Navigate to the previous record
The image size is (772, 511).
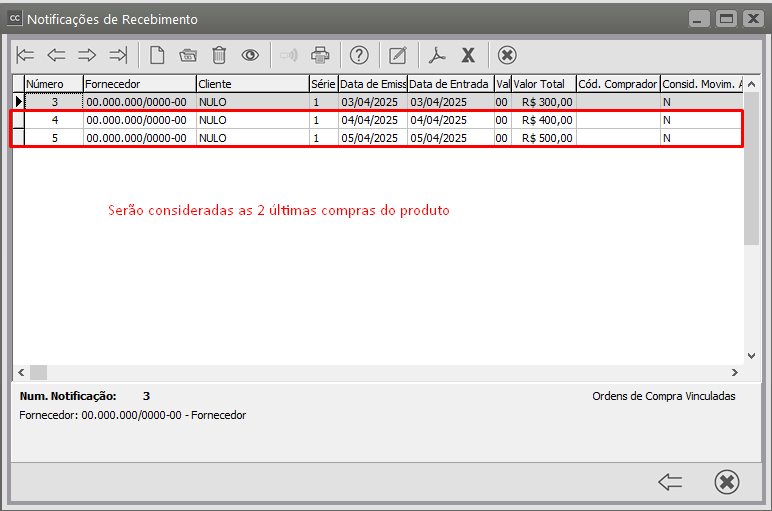click(x=57, y=55)
